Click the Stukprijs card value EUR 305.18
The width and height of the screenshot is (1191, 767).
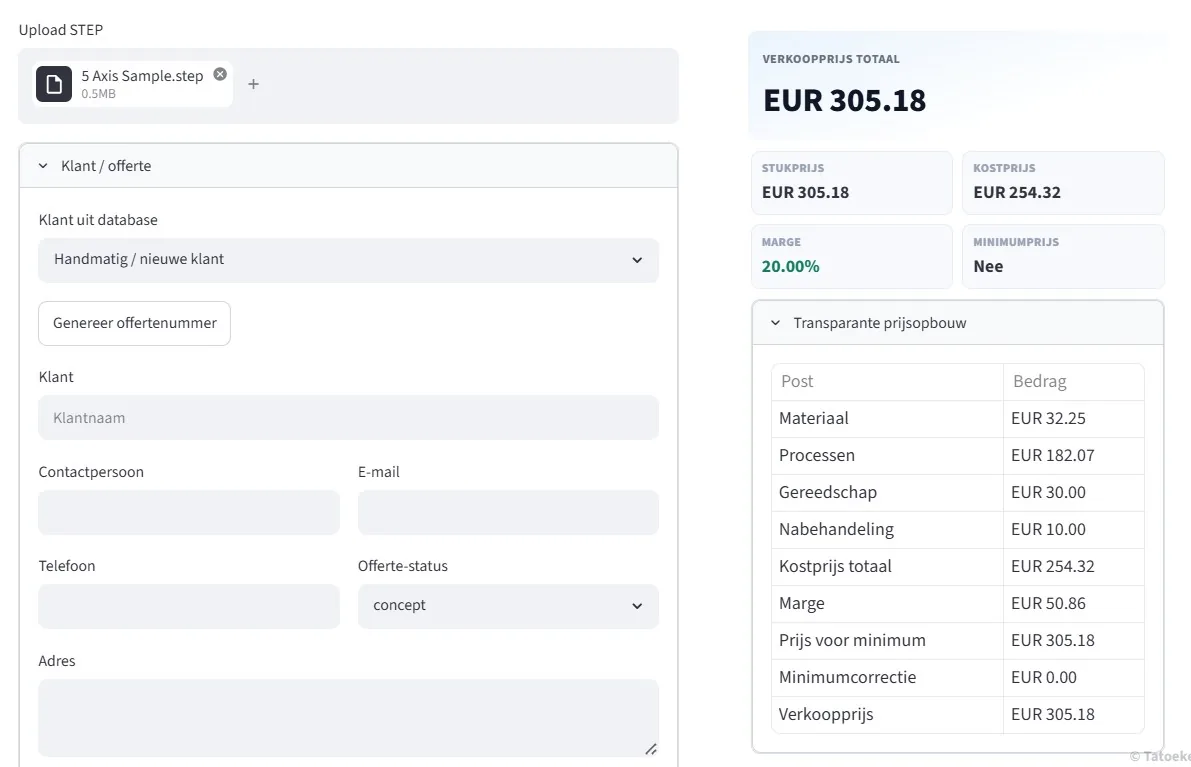[x=805, y=193]
